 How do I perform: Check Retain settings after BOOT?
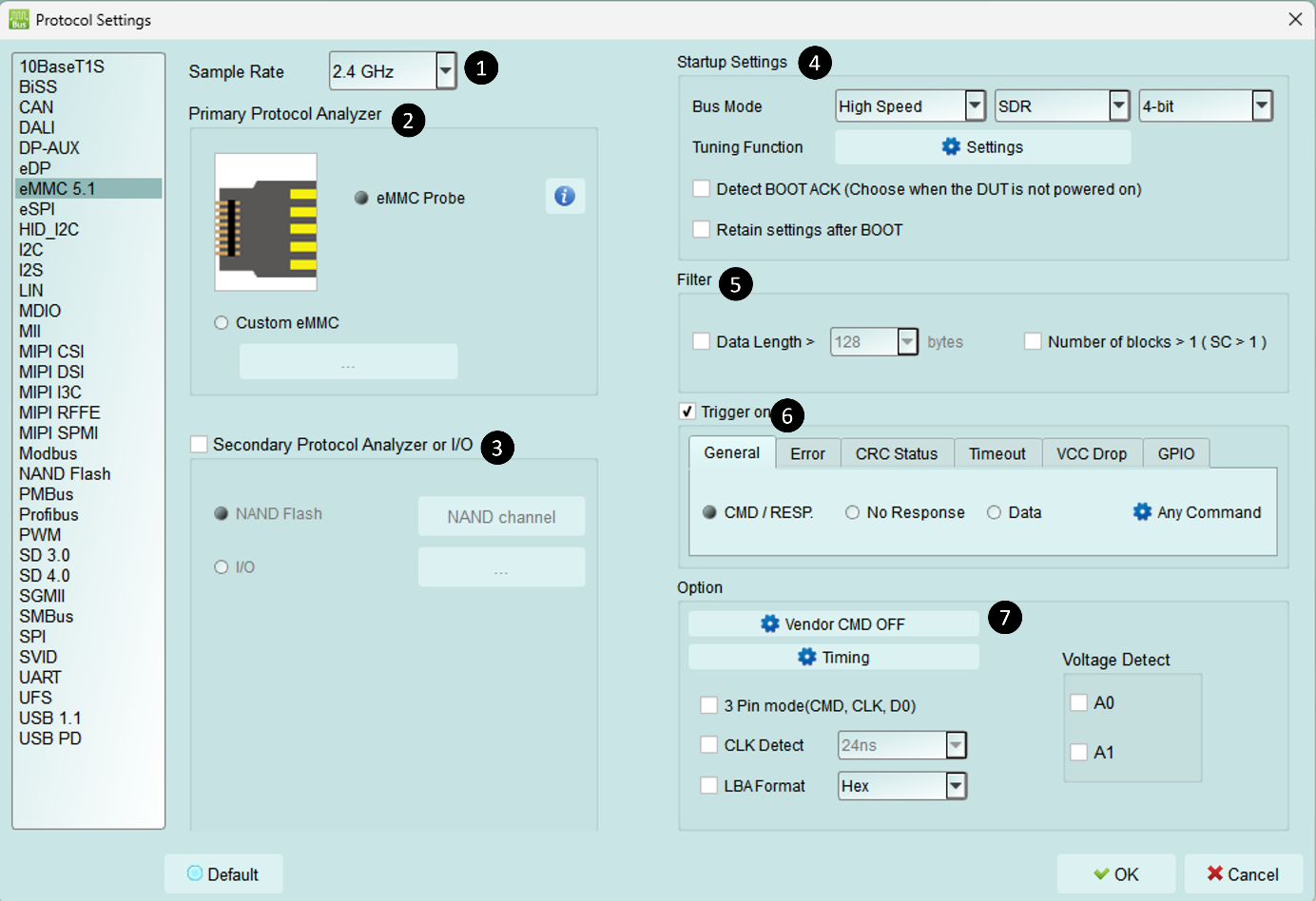702,229
